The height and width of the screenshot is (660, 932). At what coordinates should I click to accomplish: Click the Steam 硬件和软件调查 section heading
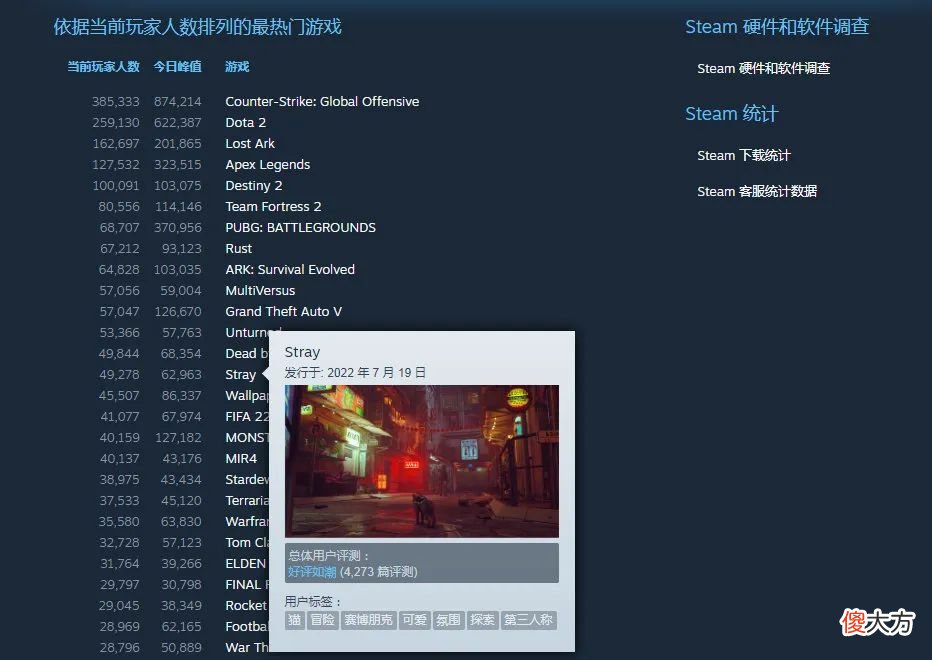click(x=777, y=27)
